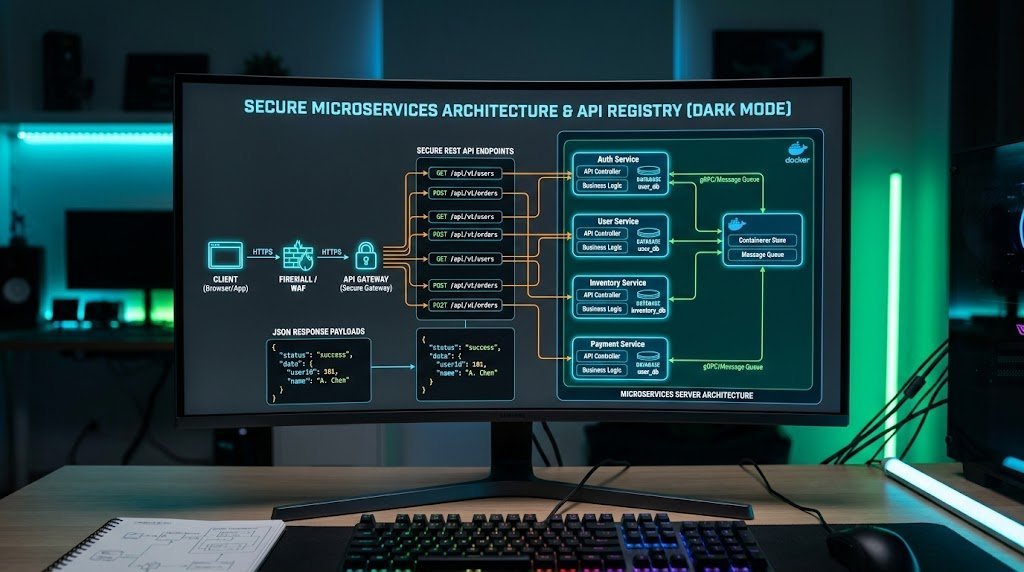Select the Payment Service heading
Viewport: 1024px width, 572px height.
click(x=618, y=344)
